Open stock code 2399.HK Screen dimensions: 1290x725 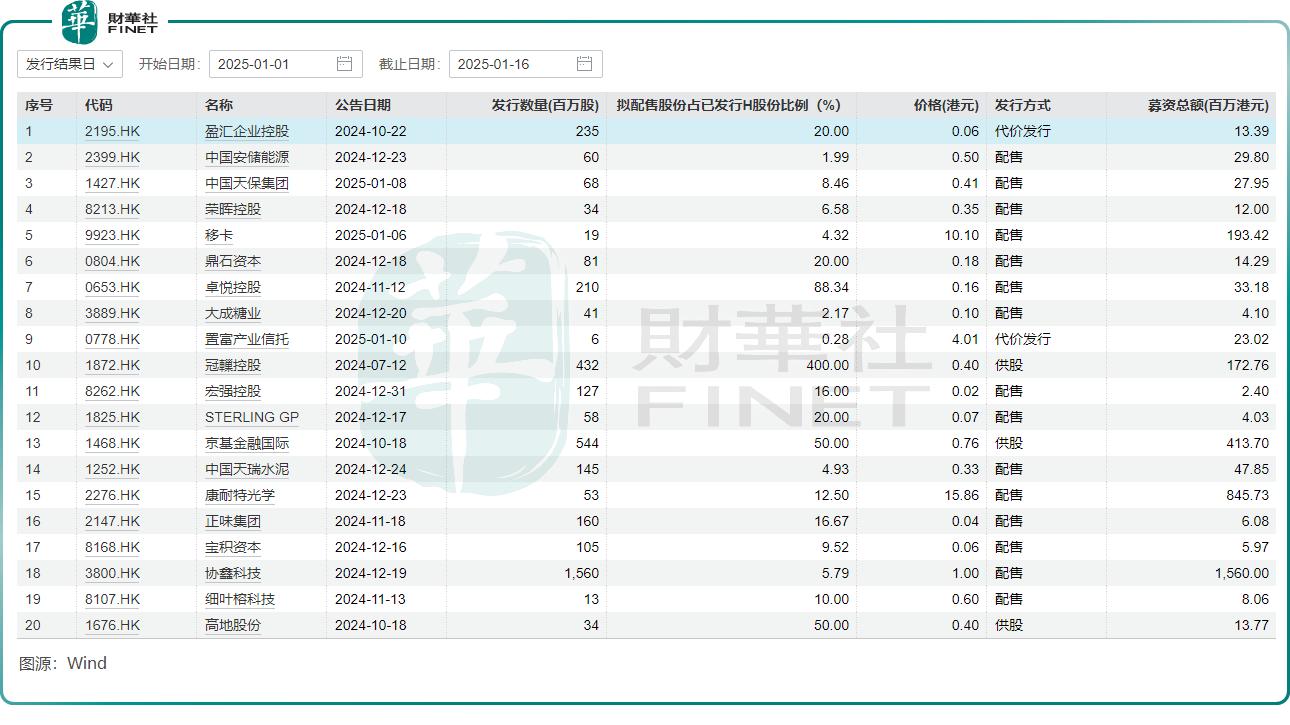coord(113,157)
